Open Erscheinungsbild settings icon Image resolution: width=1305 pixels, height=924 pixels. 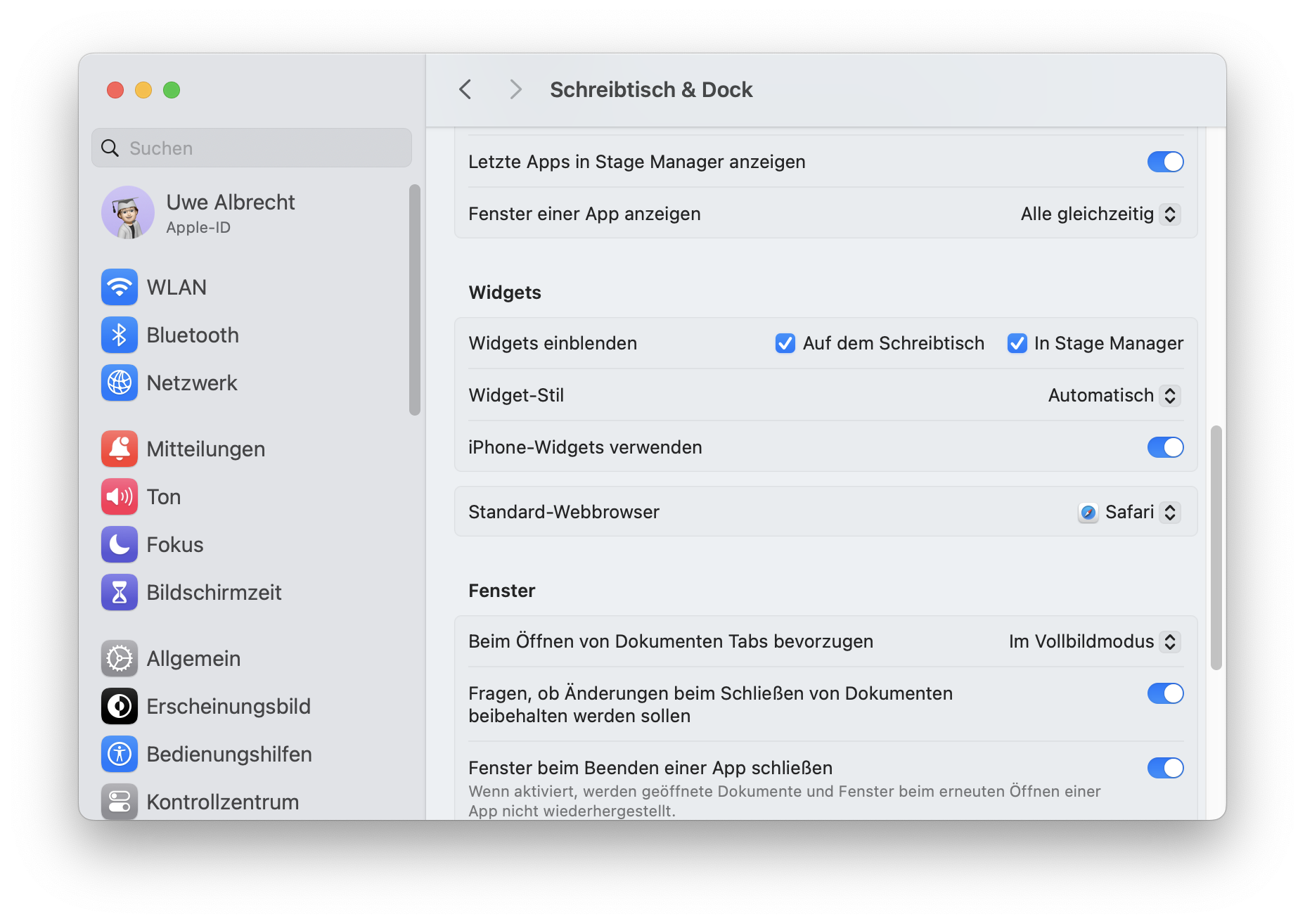pos(120,706)
